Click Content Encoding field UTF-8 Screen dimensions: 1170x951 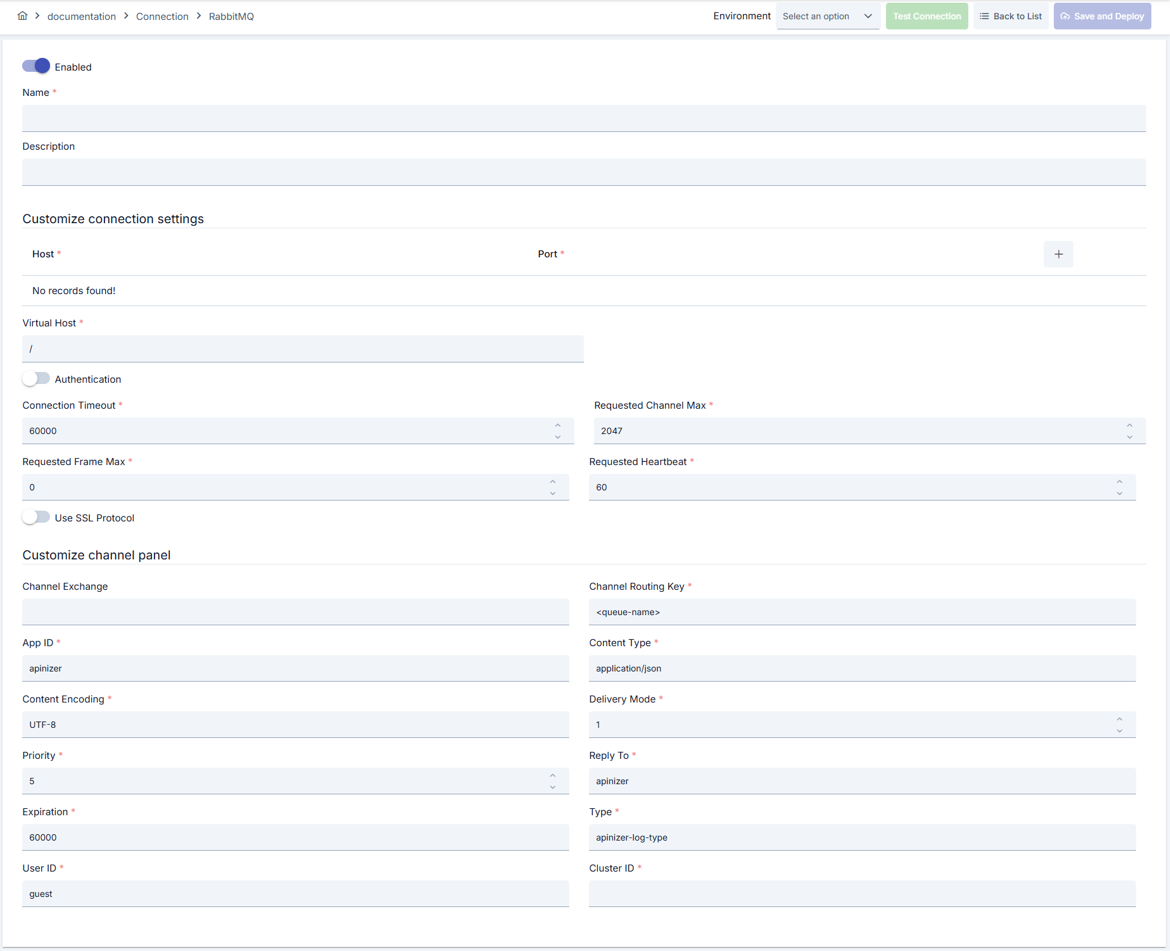coord(295,725)
